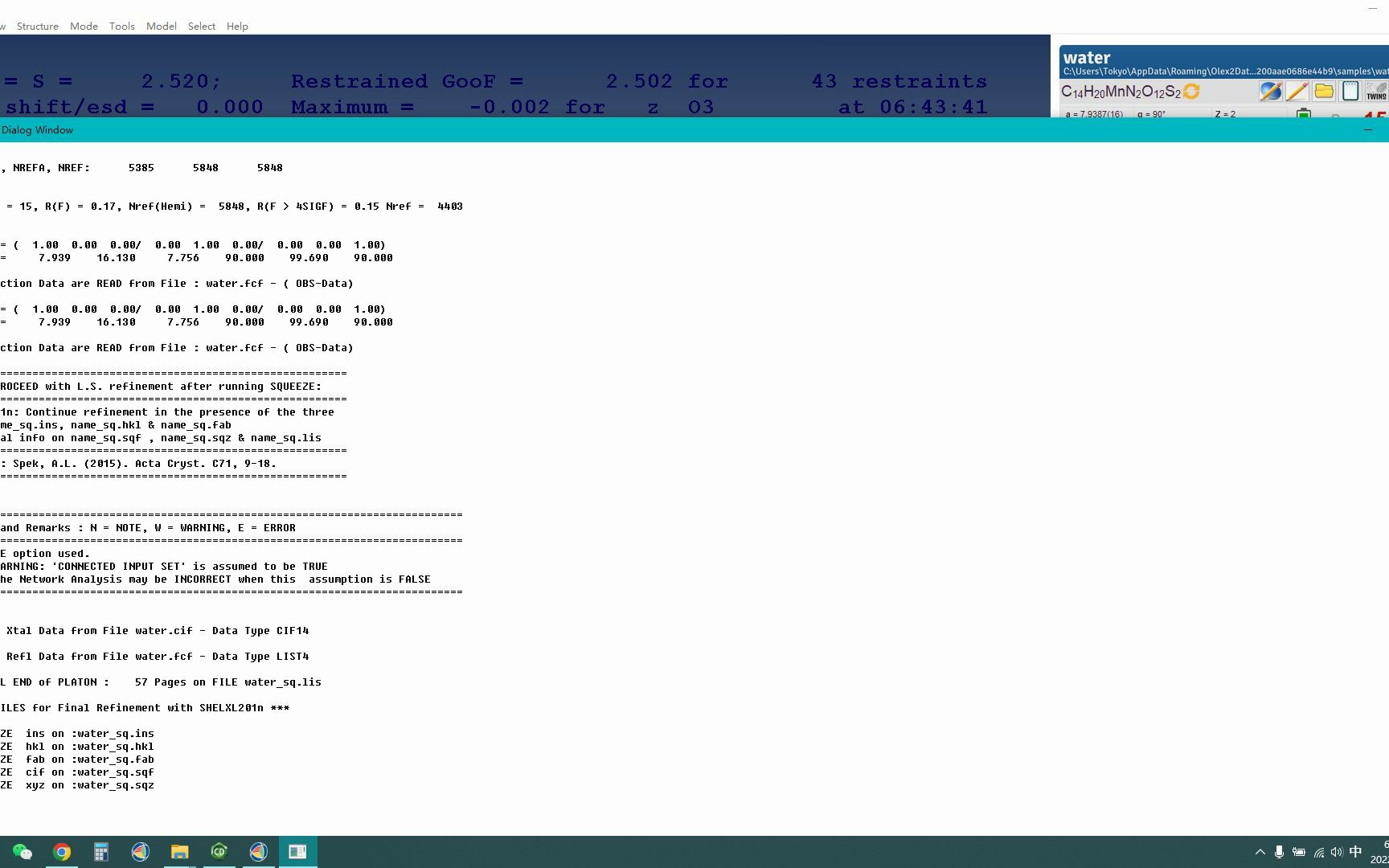Open WeChat from the taskbar

click(23, 852)
